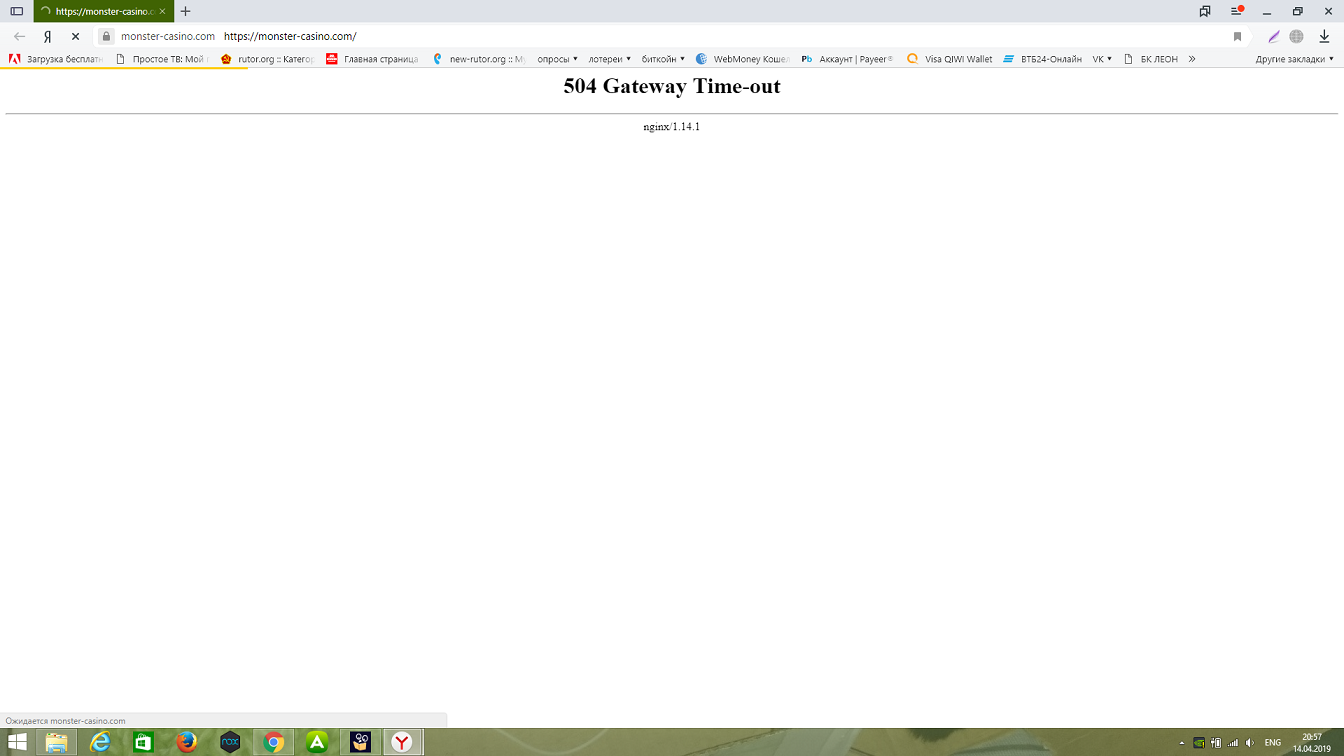This screenshot has height=756, width=1344.
Task: Open the clock and date calendar
Action: tap(1311, 743)
